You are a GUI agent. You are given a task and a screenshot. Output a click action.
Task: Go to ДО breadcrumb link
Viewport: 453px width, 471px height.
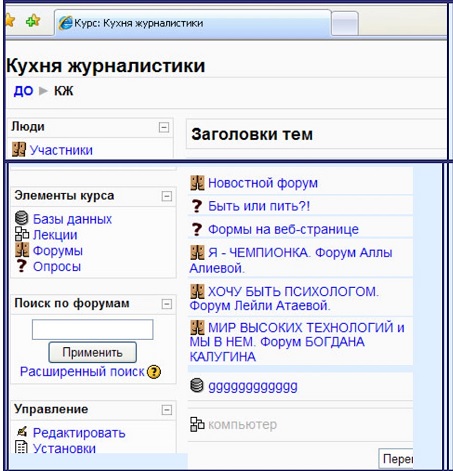pyautogui.click(x=23, y=91)
